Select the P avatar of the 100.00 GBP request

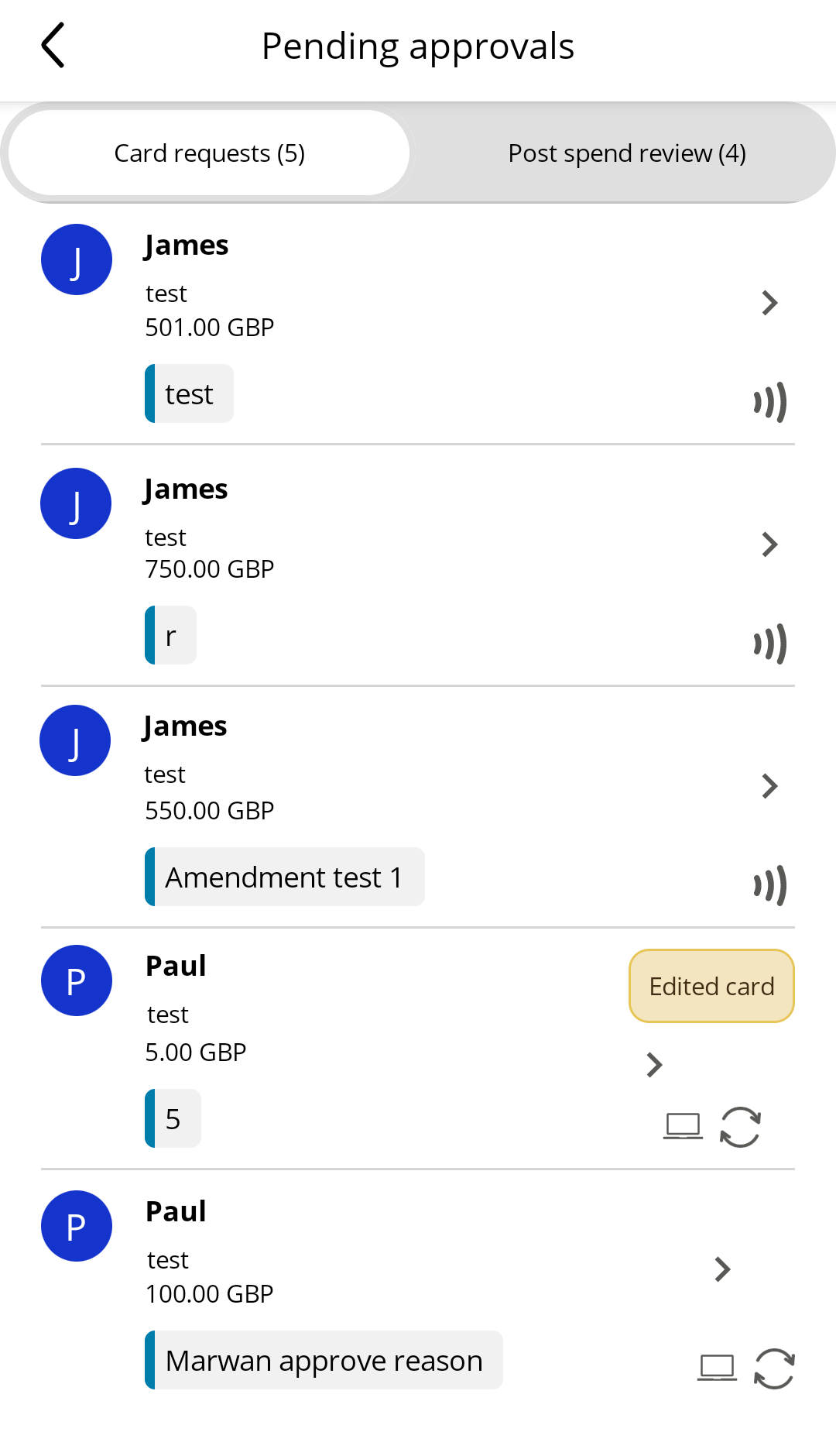click(x=77, y=1226)
